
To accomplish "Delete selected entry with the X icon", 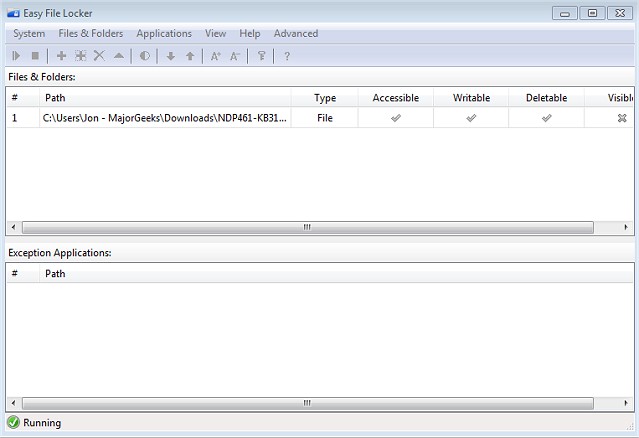I will (99, 56).
